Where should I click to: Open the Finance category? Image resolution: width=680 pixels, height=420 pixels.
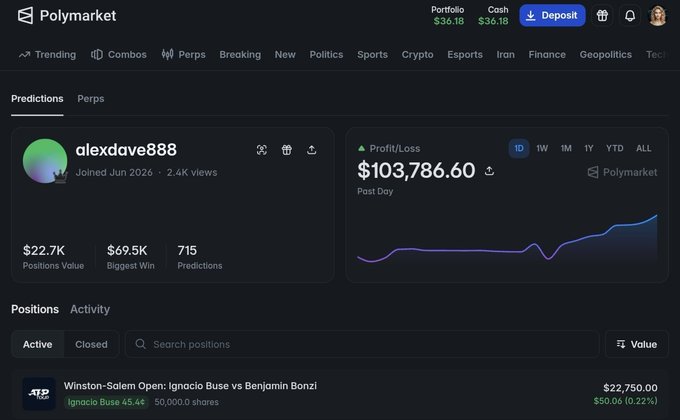coord(547,55)
